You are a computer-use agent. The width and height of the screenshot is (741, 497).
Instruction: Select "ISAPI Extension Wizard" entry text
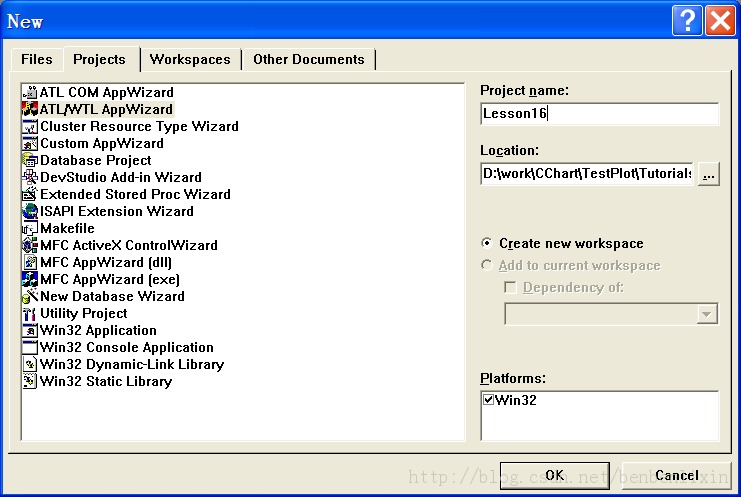point(117,211)
